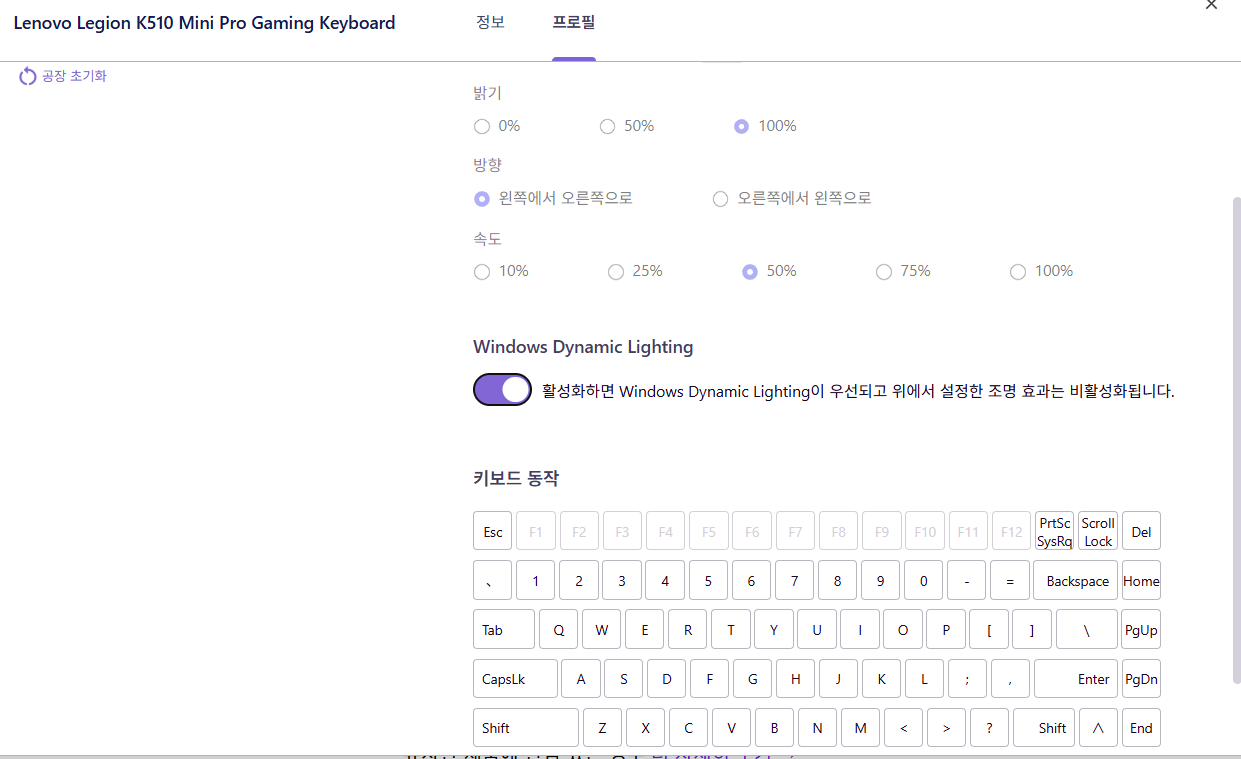Set brightness to 50%
This screenshot has height=759, width=1241.
coord(607,126)
